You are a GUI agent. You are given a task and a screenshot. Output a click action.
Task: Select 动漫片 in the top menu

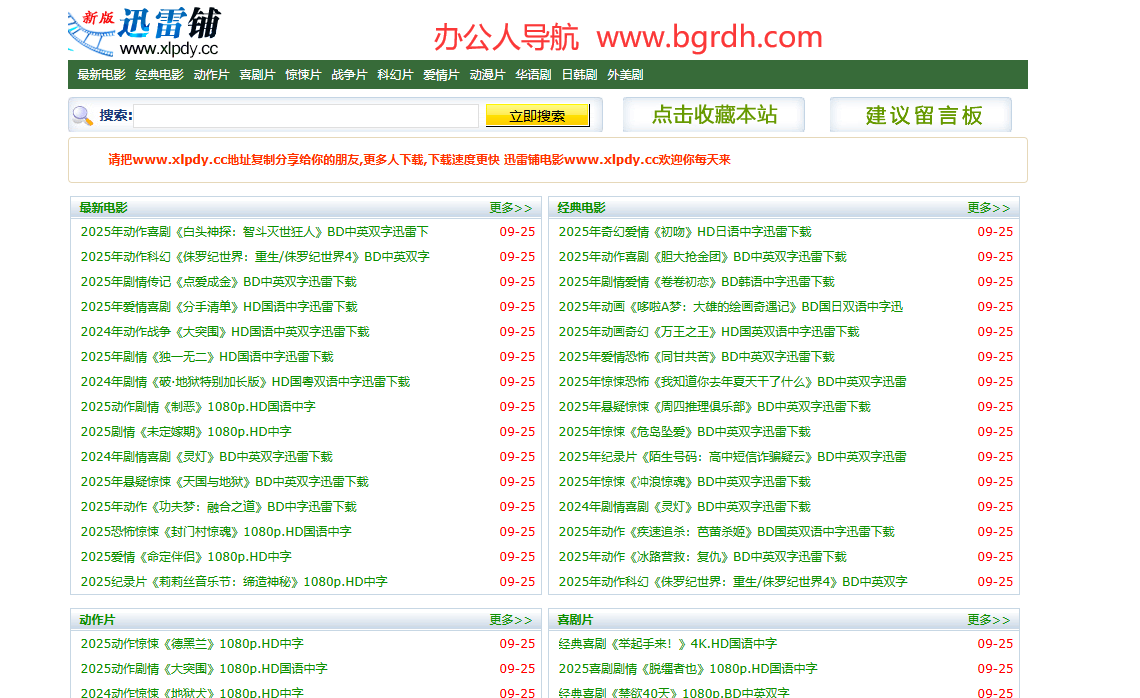pyautogui.click(x=487, y=74)
